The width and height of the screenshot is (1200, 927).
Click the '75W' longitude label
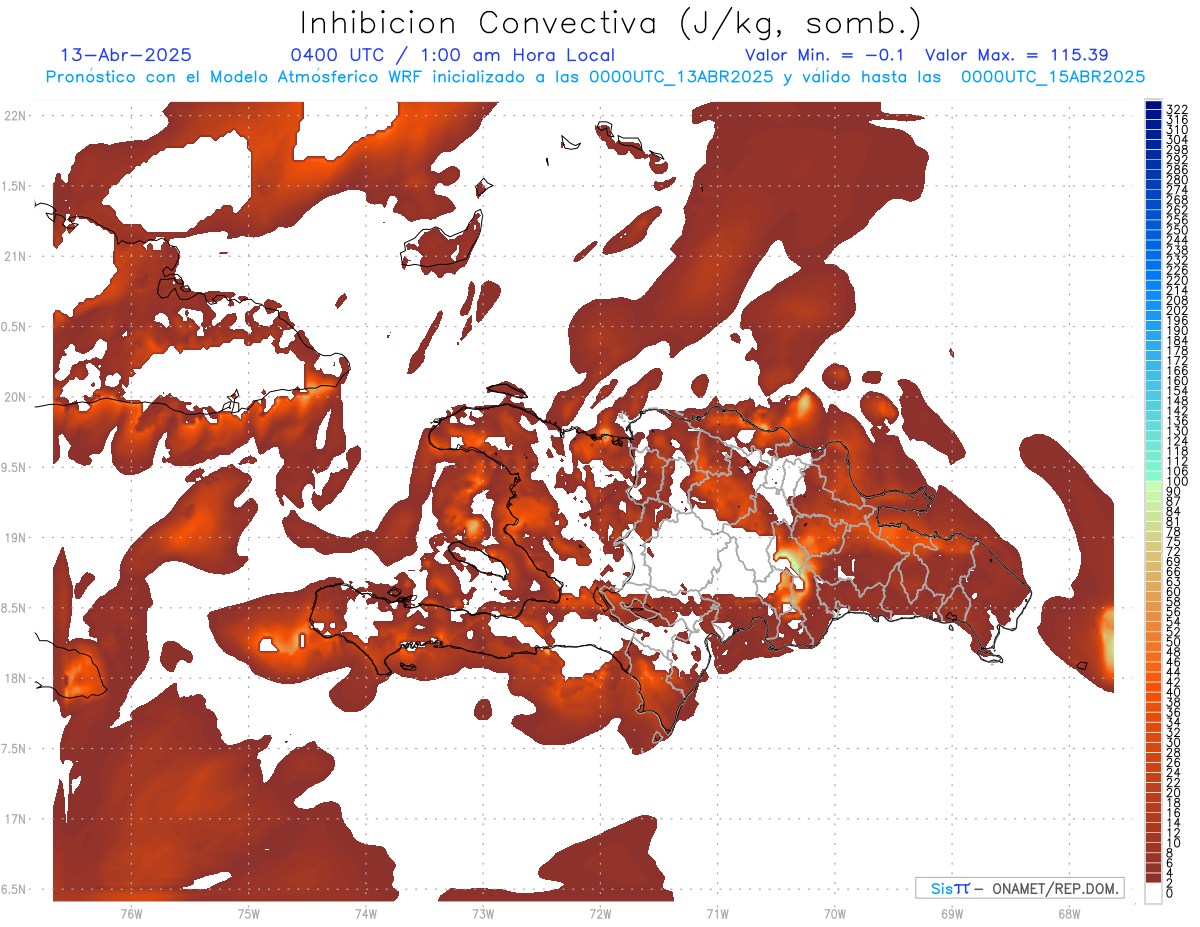[248, 913]
